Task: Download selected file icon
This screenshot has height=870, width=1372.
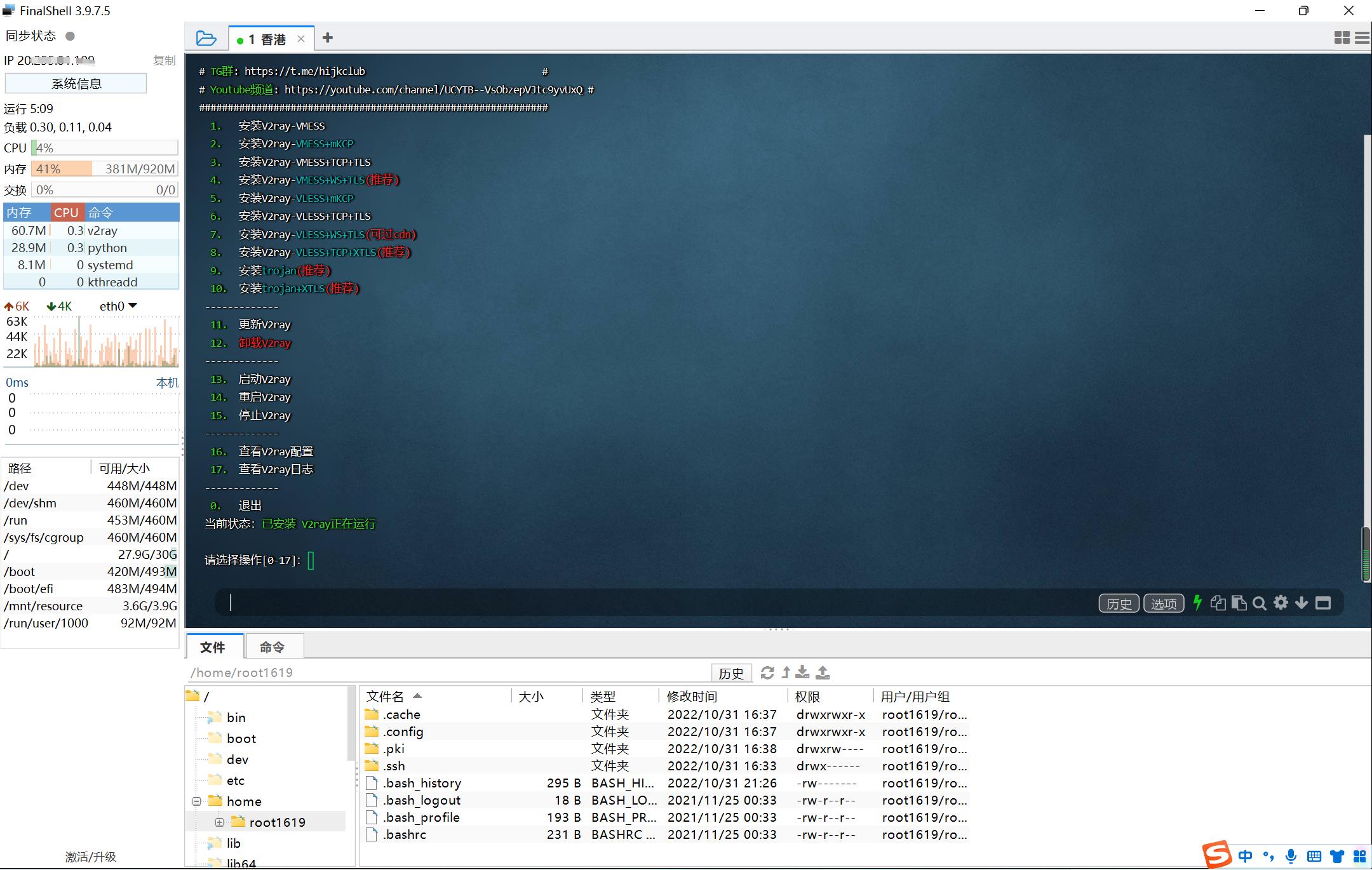Action: 803,673
